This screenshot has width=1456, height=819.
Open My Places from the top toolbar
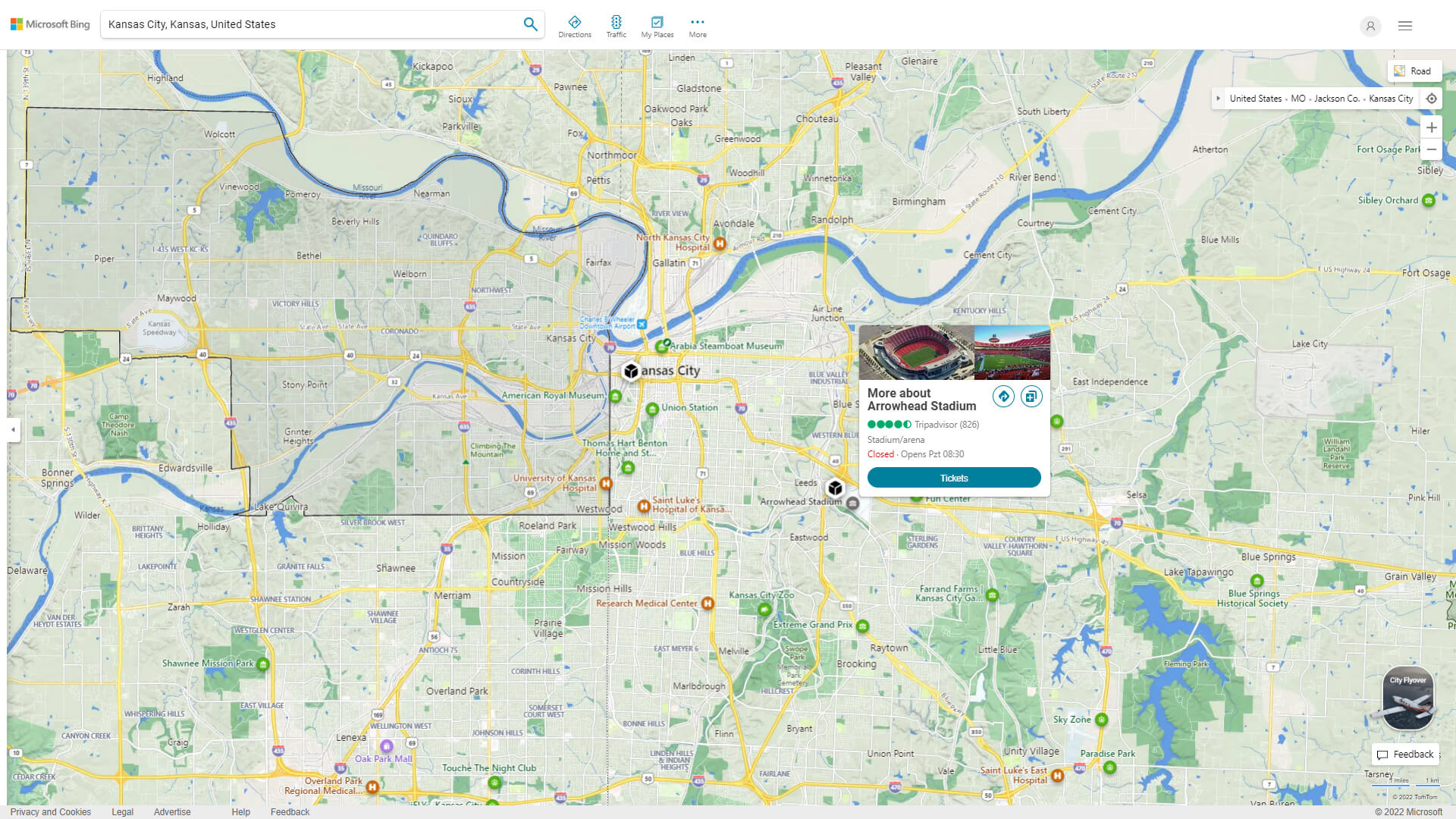click(657, 23)
